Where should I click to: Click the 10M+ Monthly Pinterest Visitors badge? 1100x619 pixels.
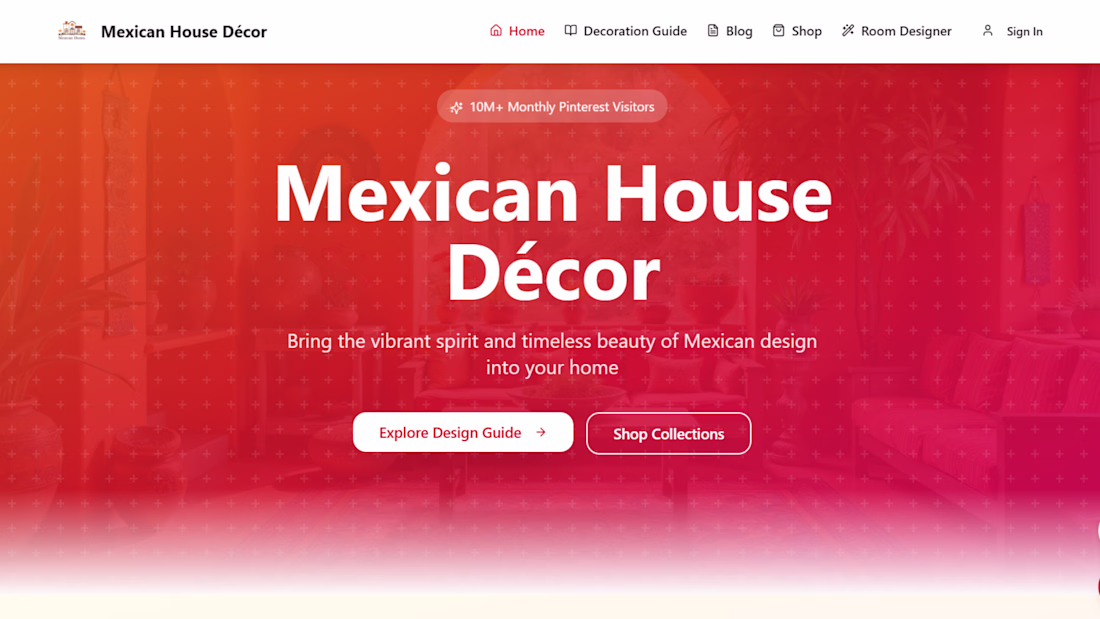[x=552, y=107]
